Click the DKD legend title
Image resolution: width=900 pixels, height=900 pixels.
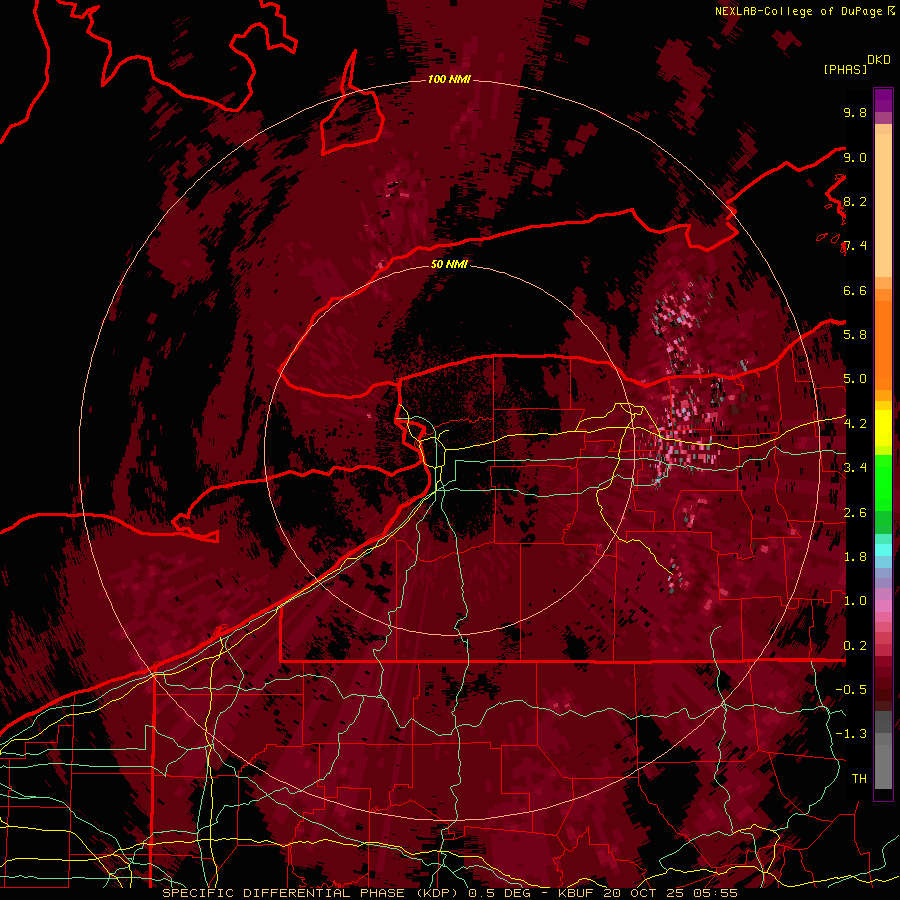879,60
